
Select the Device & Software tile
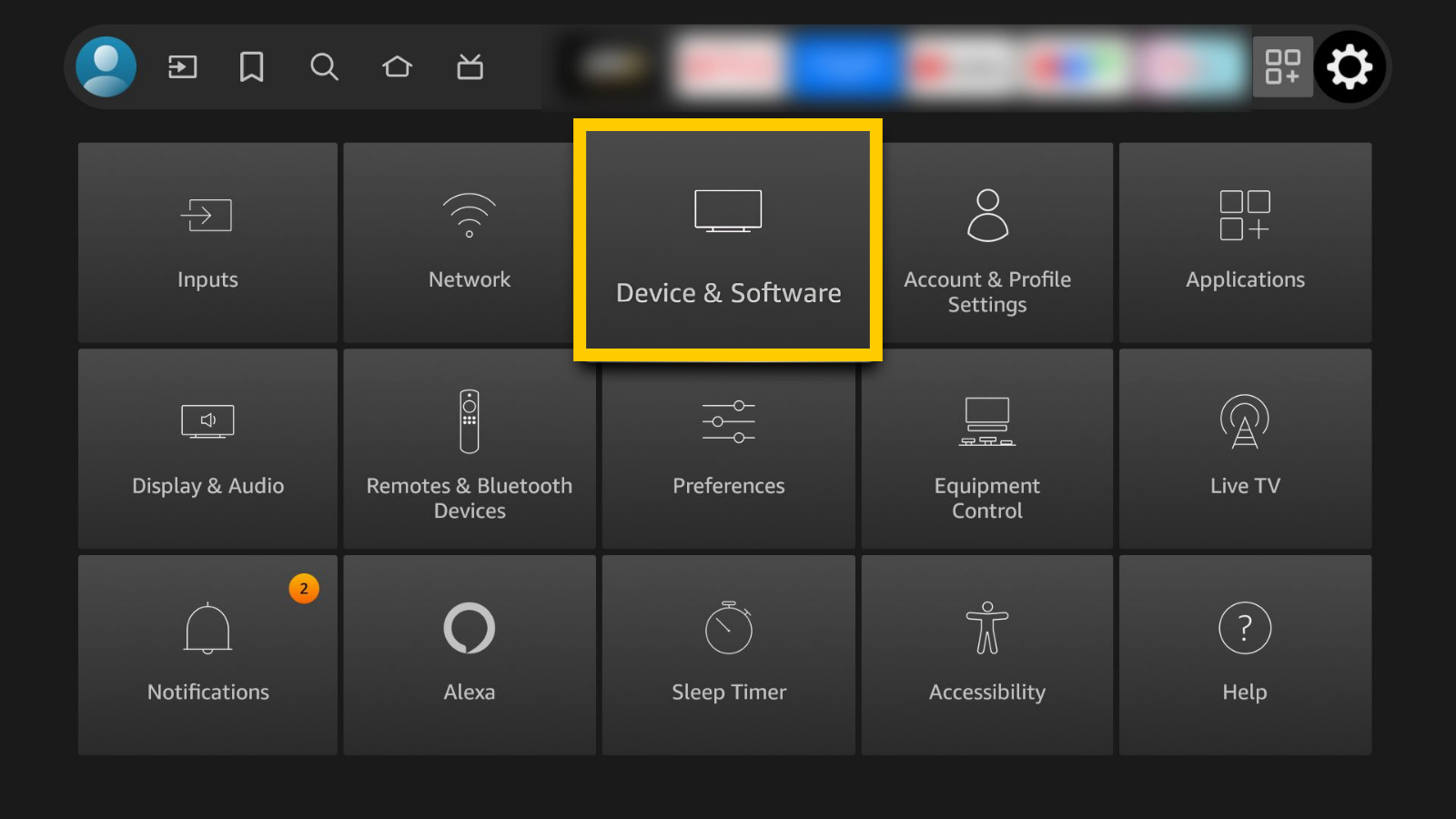point(728,240)
